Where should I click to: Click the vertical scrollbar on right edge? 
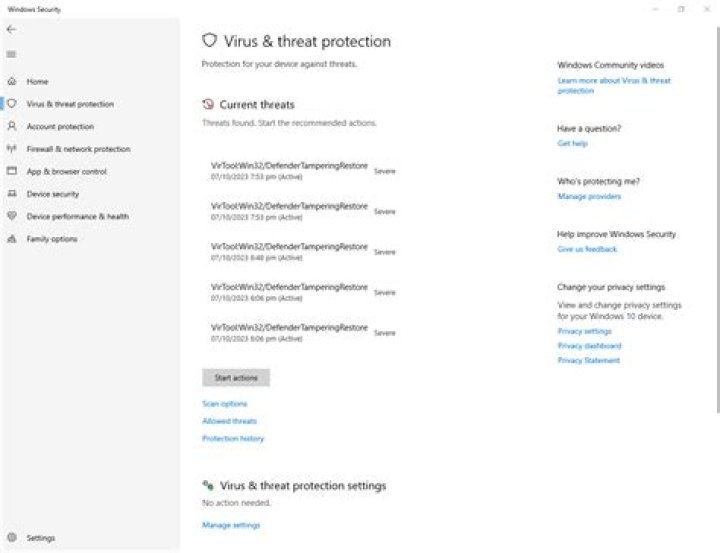718,220
